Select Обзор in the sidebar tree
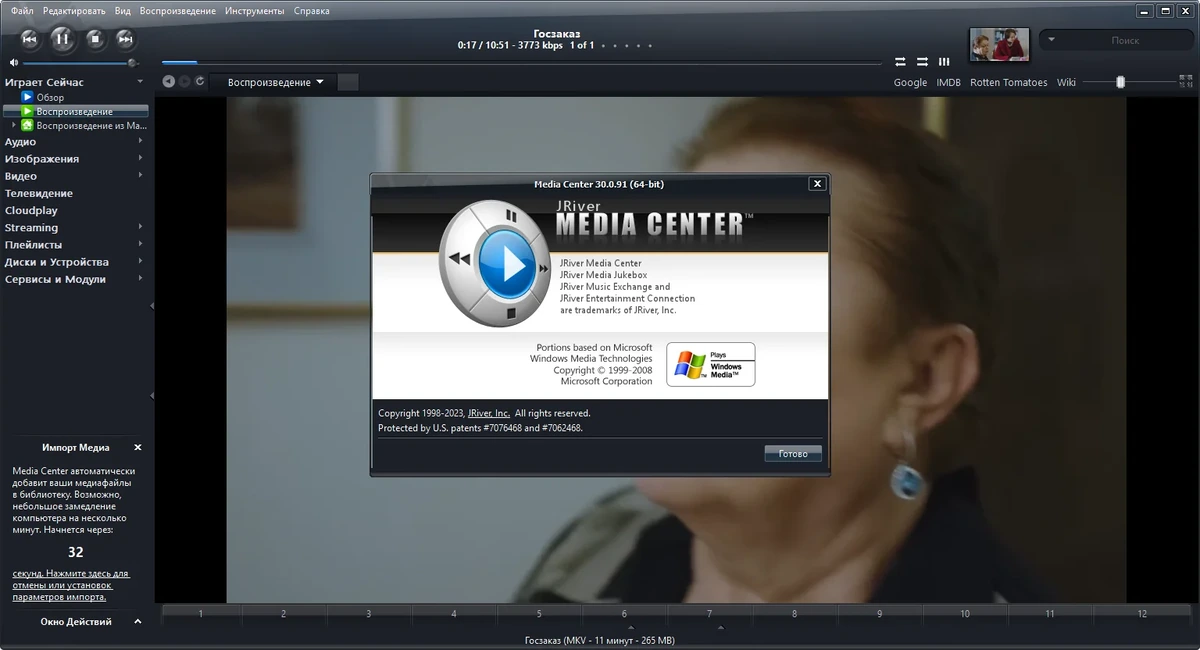This screenshot has width=1200, height=650. click(51, 97)
